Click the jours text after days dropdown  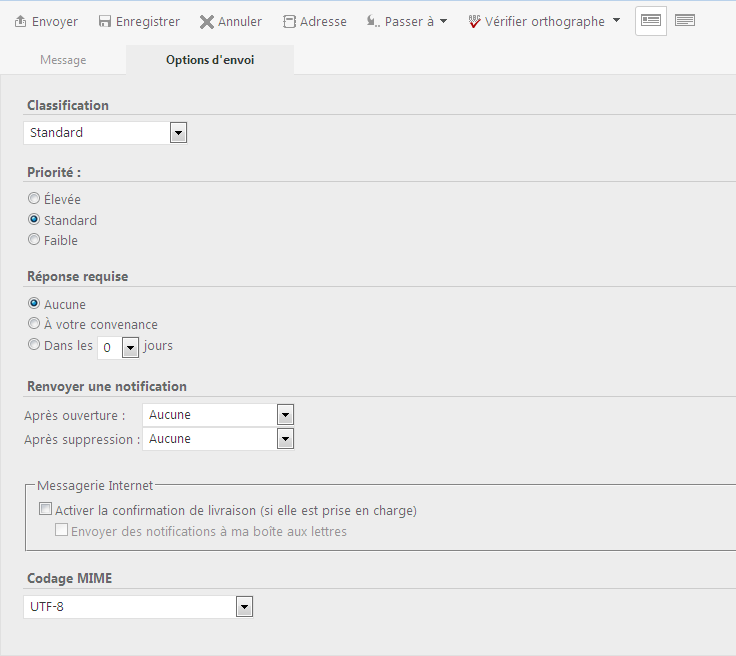[158, 345]
